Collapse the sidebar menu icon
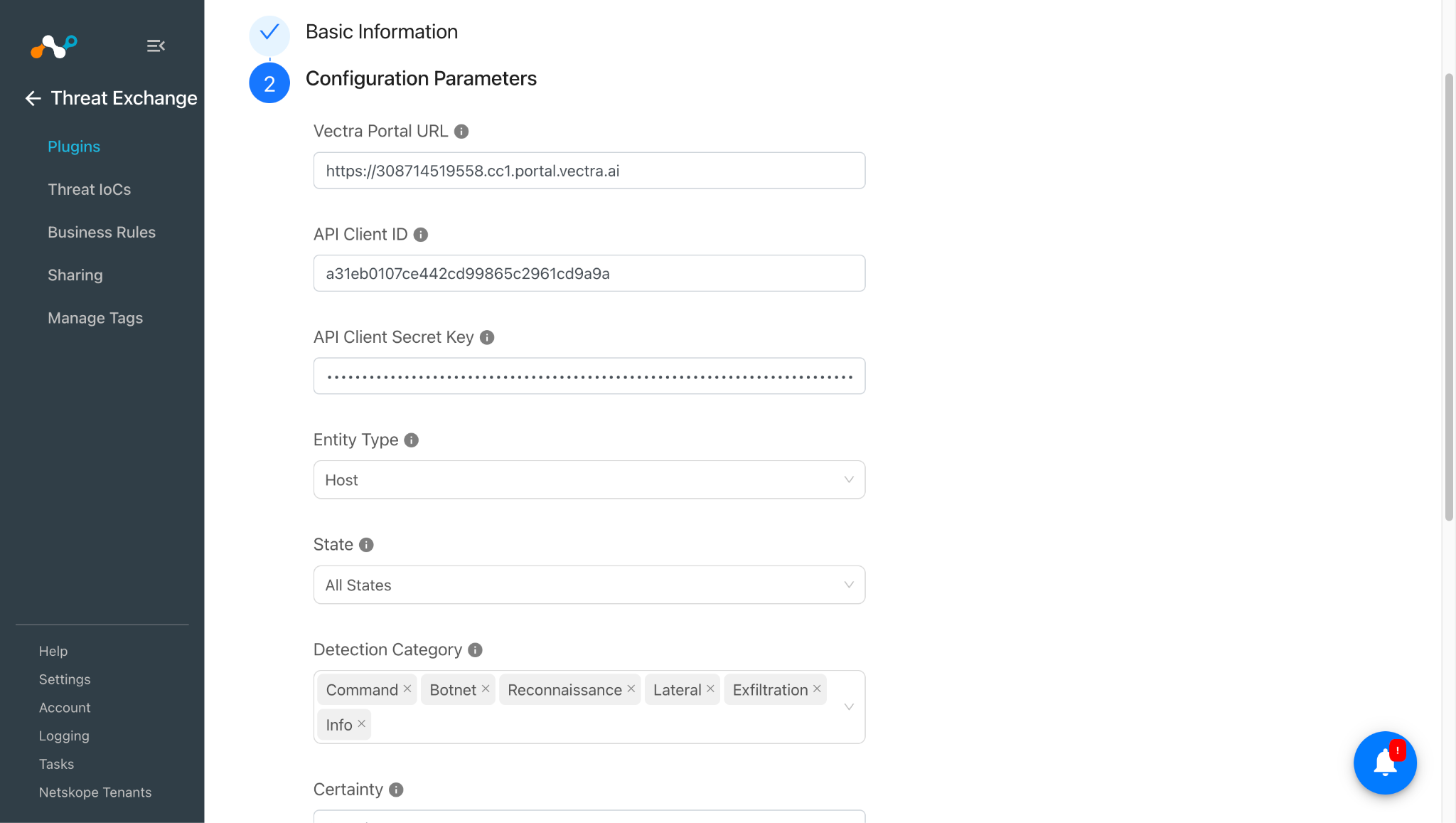 [156, 46]
